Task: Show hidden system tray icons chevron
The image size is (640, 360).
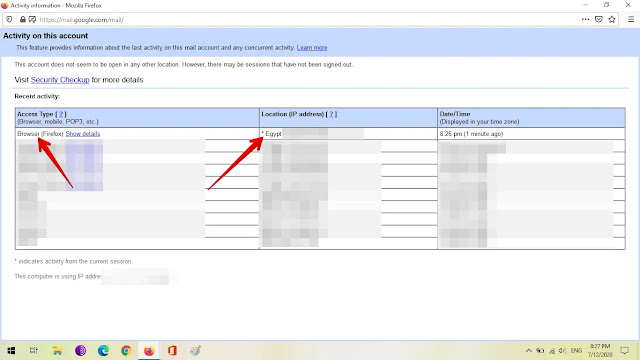Action: [x=529, y=351]
